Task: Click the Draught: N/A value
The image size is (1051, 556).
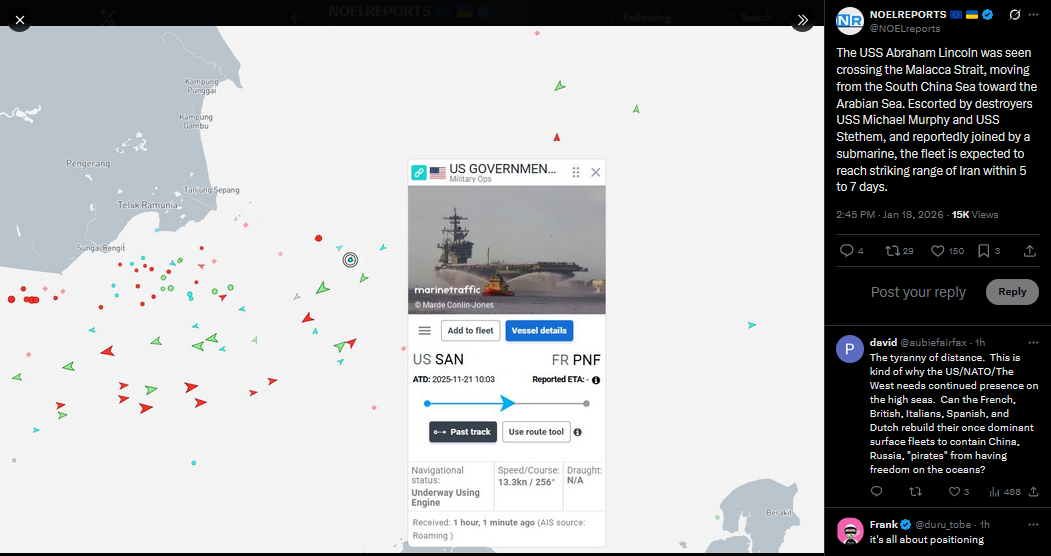Action: [x=575, y=480]
